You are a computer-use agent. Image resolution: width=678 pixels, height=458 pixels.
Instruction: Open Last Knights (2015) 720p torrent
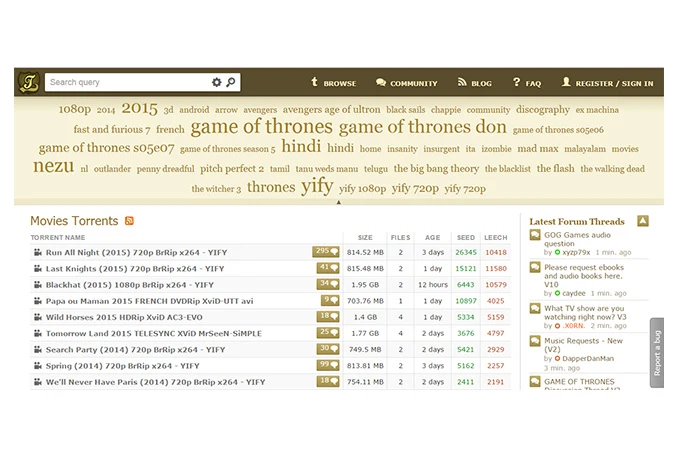pos(135,269)
